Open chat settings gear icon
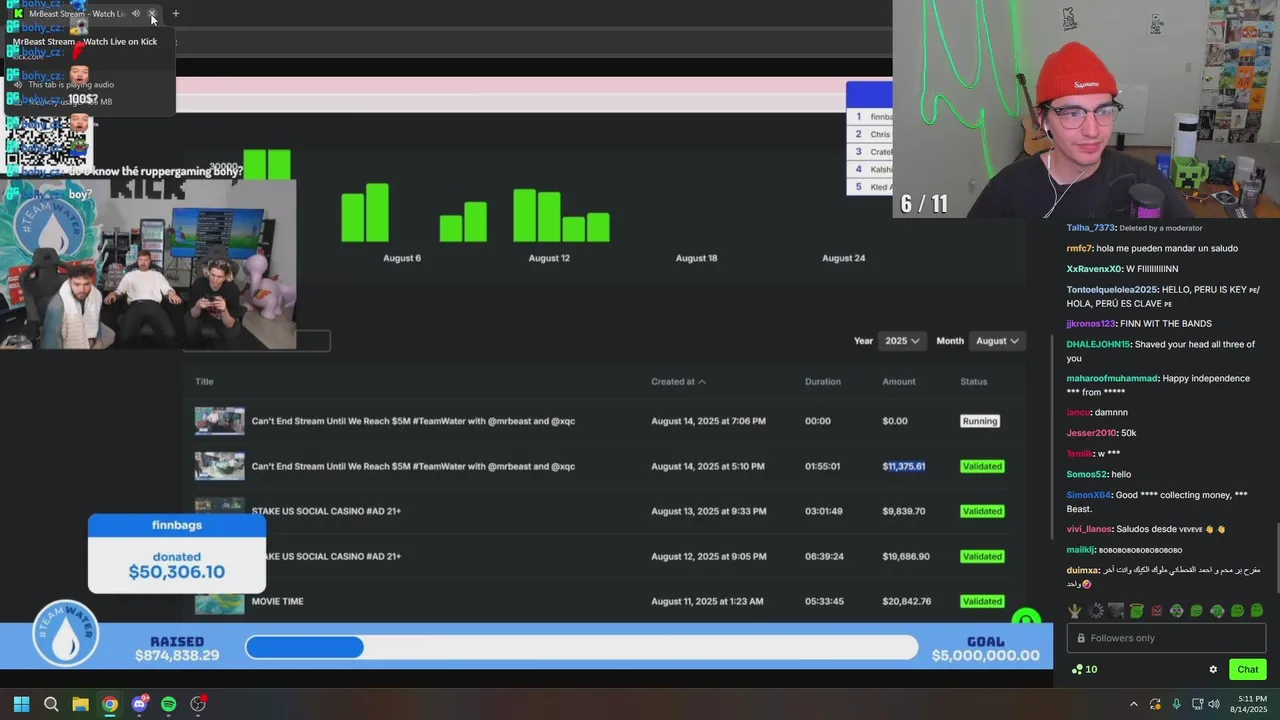 (1213, 670)
